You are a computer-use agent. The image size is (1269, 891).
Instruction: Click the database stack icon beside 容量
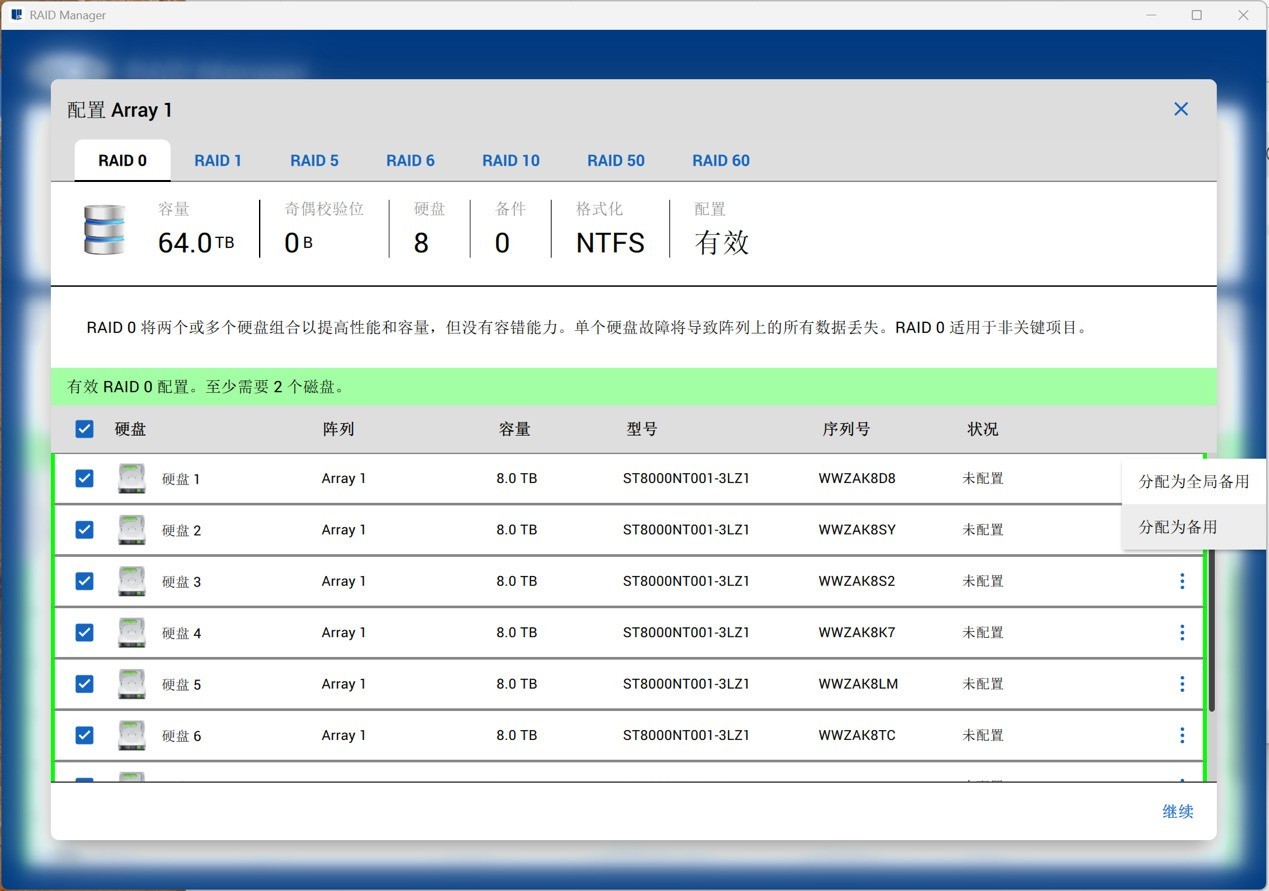point(104,229)
